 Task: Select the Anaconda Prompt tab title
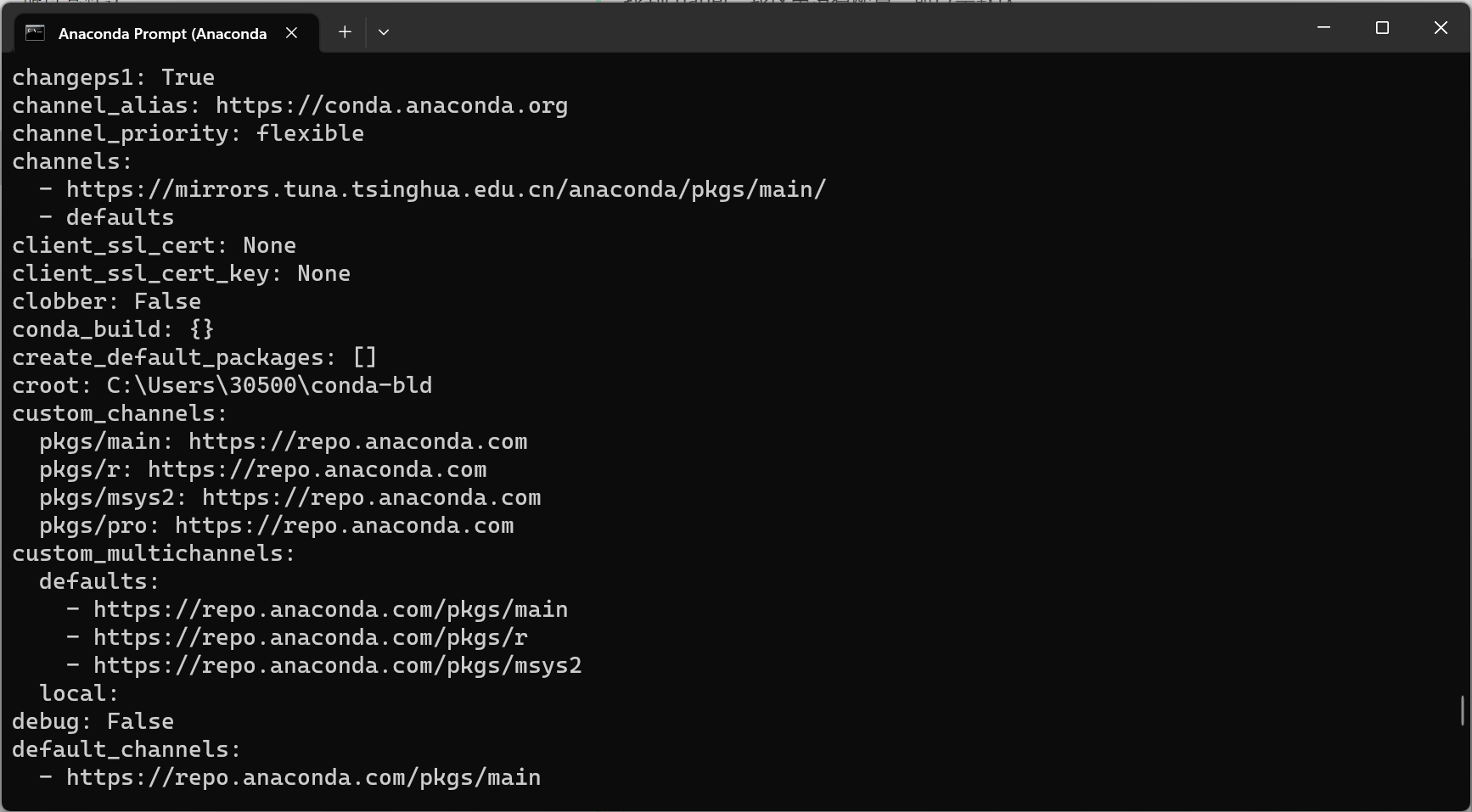click(162, 34)
